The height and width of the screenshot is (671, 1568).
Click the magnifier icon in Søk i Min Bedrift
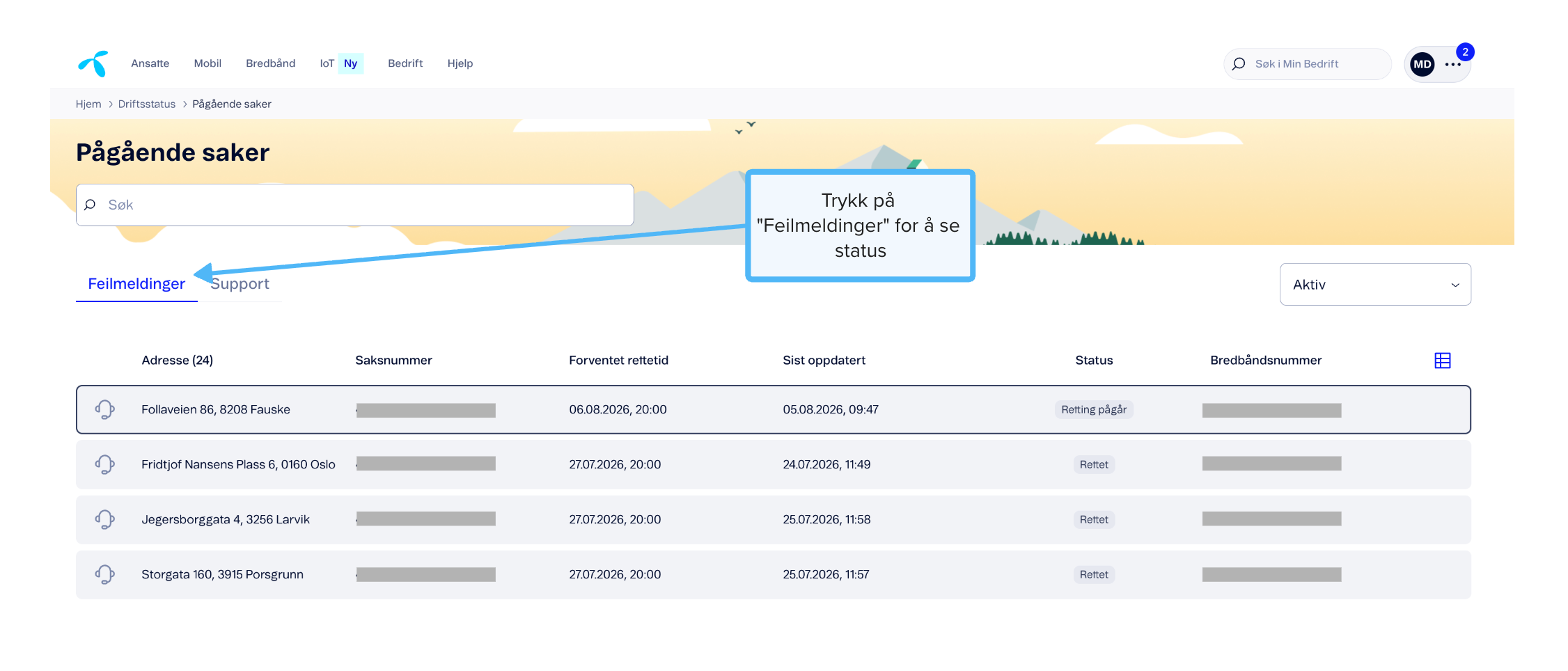coord(1239,64)
